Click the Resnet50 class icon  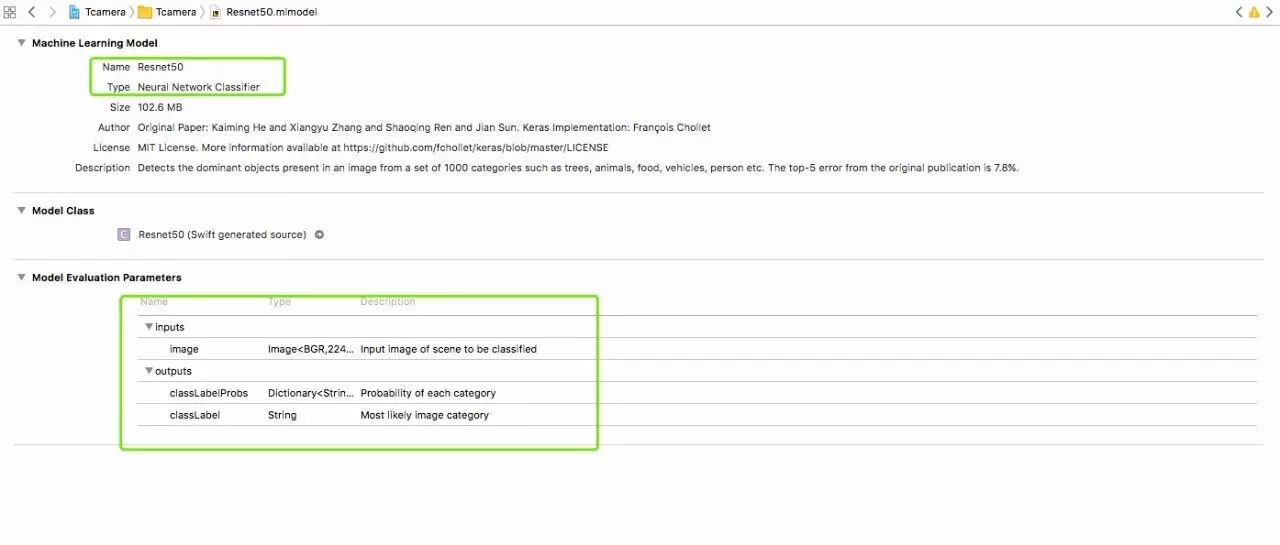point(123,235)
